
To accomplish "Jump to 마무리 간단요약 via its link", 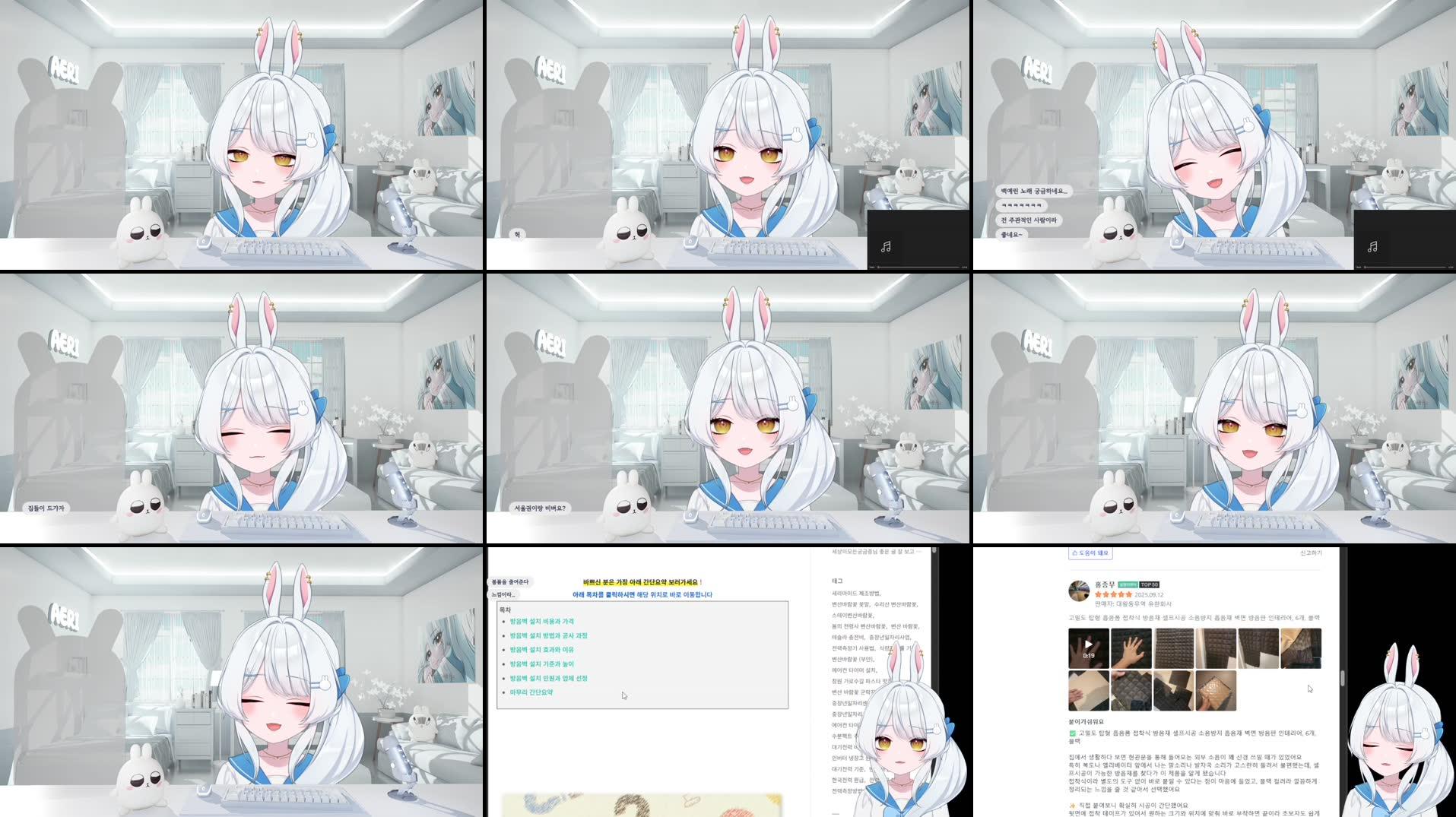I will [x=532, y=692].
